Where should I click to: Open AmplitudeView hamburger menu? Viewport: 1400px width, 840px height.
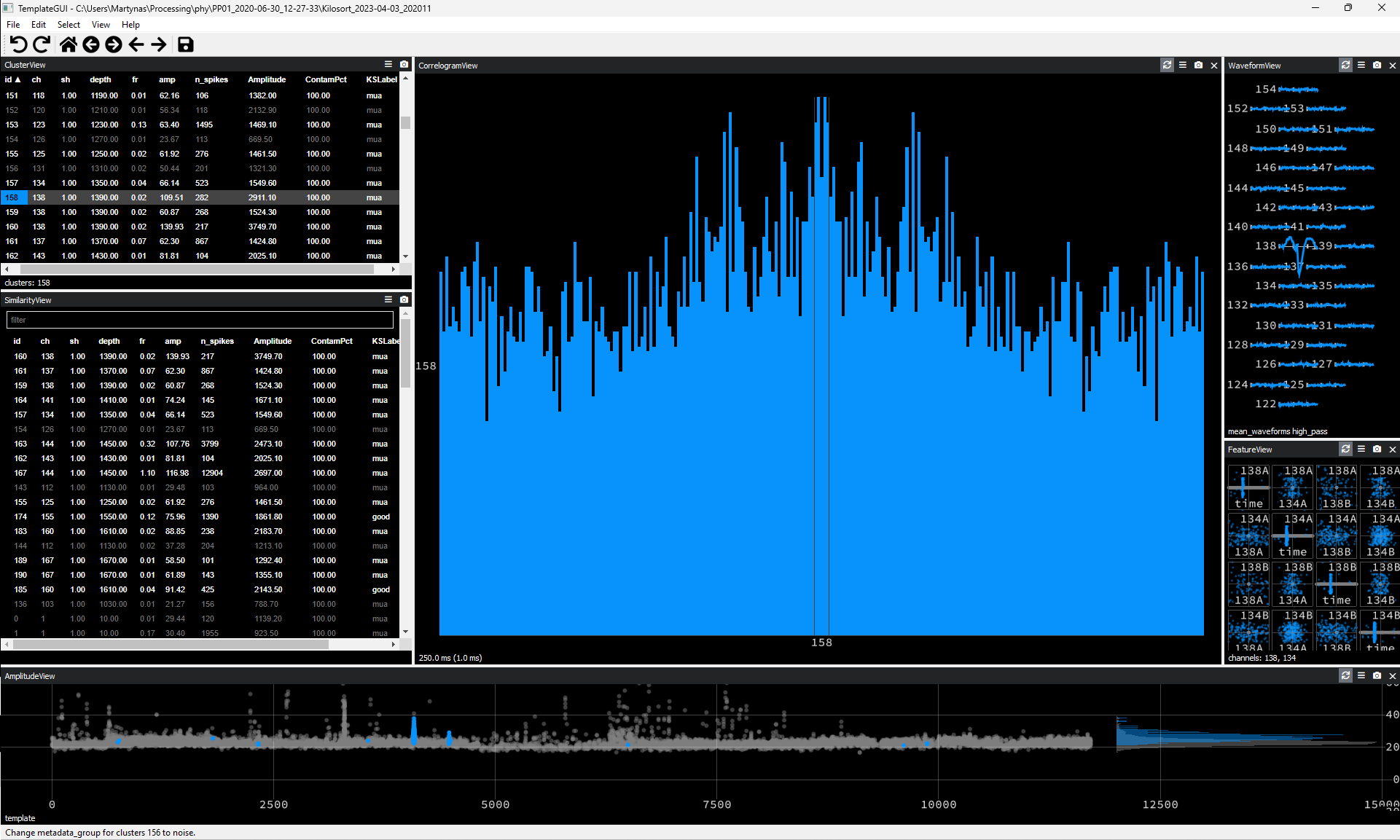[1361, 675]
